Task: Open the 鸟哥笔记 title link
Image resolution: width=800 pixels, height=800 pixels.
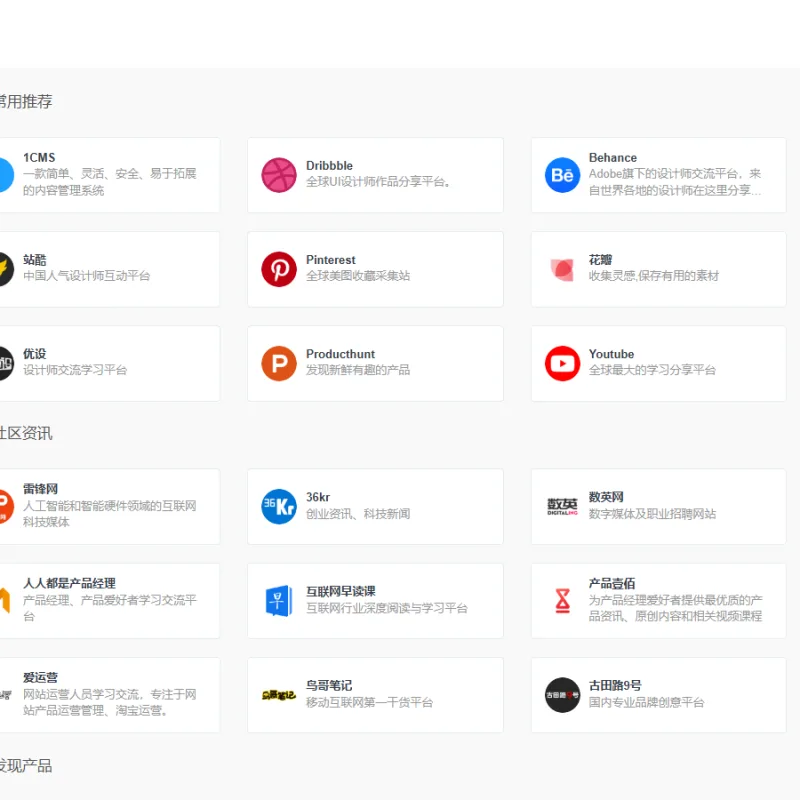Action: coord(329,685)
